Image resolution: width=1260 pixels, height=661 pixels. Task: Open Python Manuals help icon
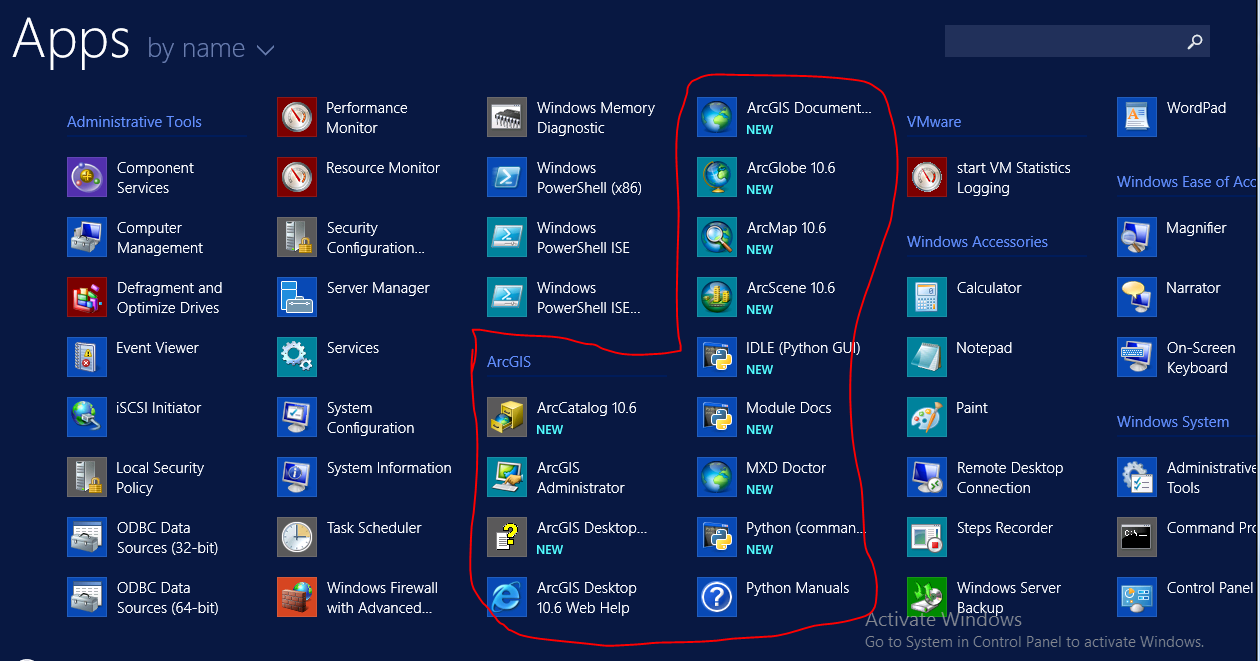717,598
